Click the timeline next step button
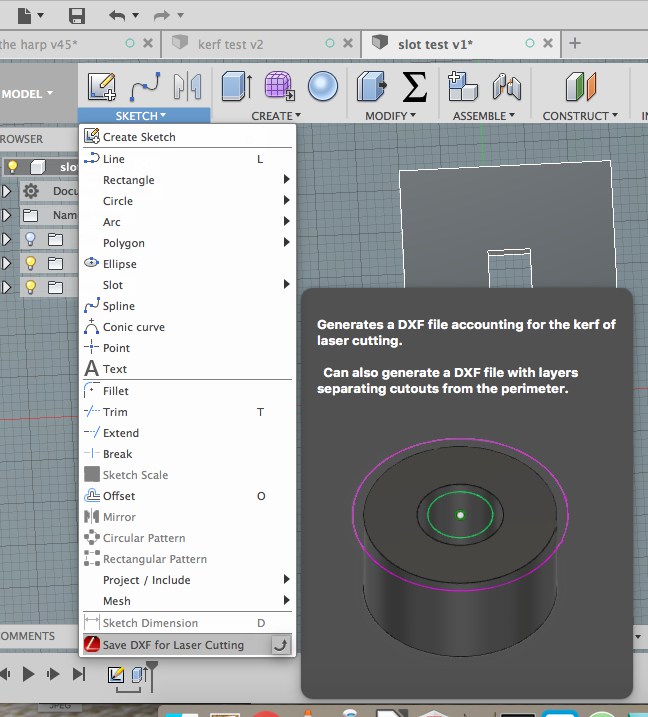Screen dimensions: 648x717 [x=53, y=674]
